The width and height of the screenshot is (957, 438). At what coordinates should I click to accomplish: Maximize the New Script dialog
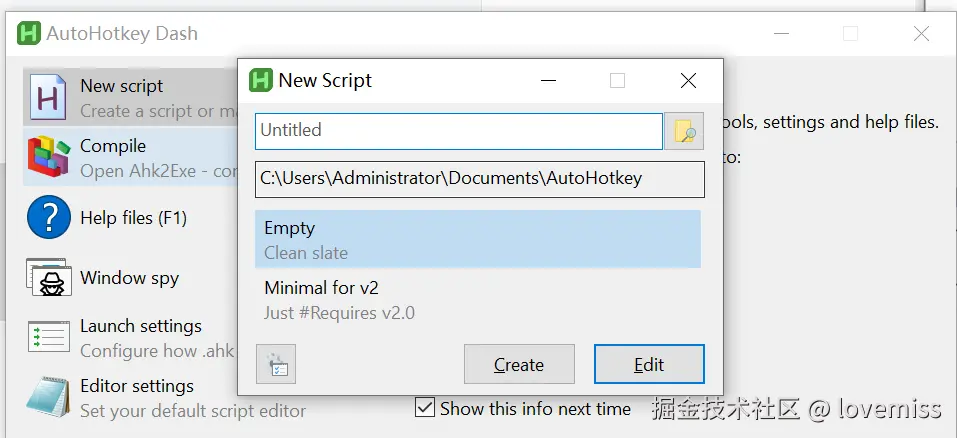click(617, 80)
